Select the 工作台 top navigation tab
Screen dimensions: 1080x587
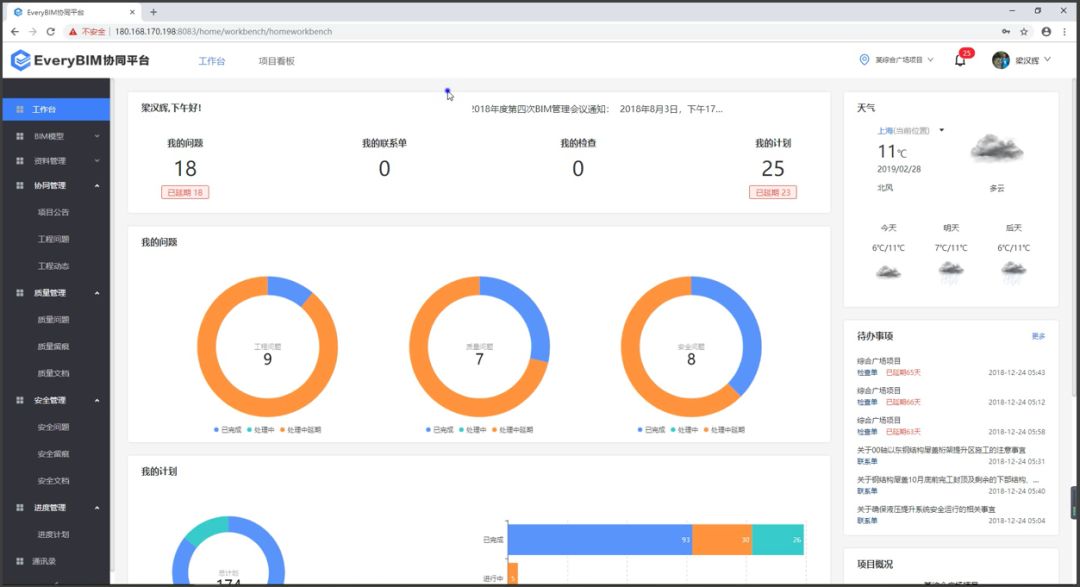[x=211, y=61]
